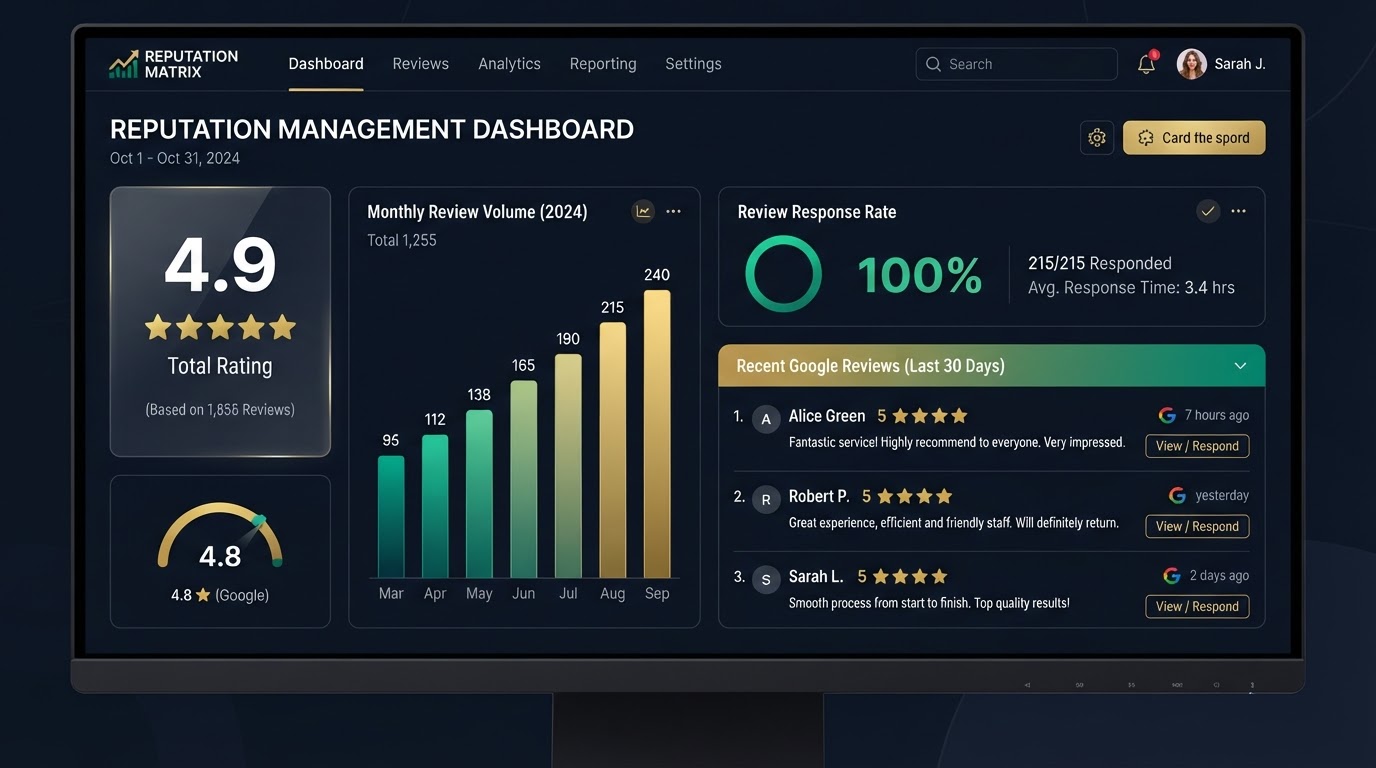Click into the Search field
This screenshot has width=1376, height=768.
coord(1016,64)
